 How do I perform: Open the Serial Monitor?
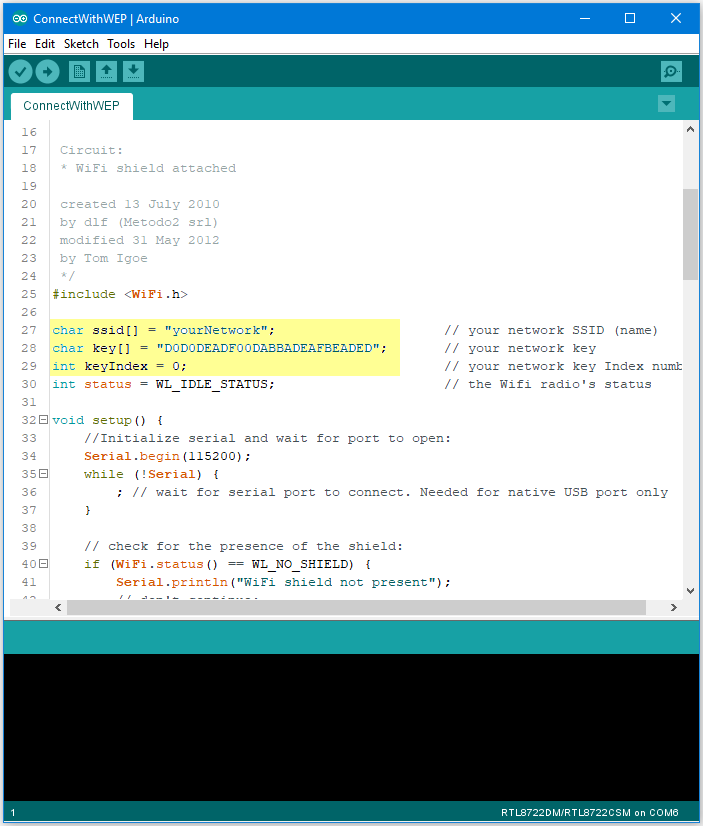[x=671, y=71]
